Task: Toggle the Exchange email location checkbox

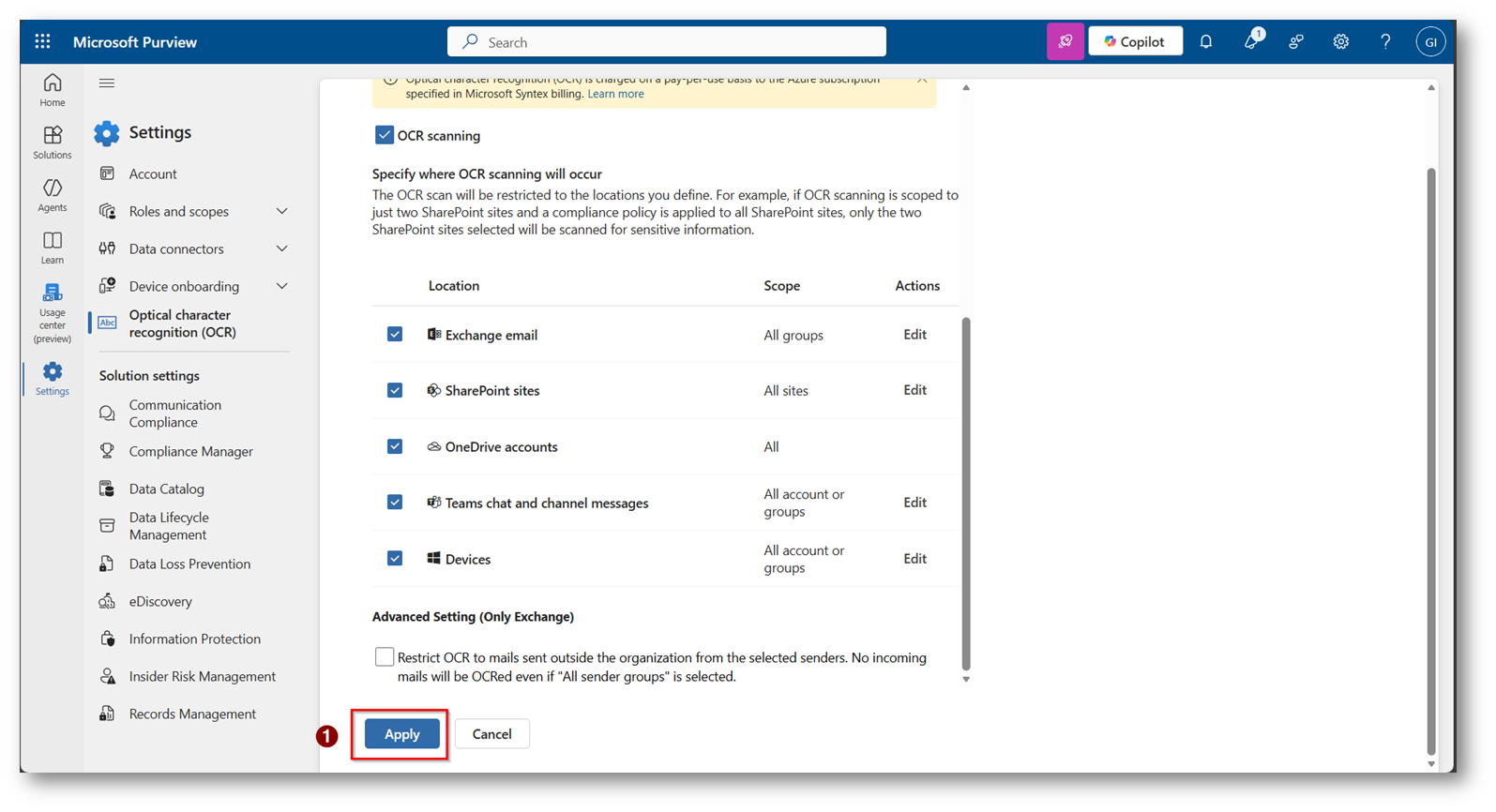Action: 395,335
